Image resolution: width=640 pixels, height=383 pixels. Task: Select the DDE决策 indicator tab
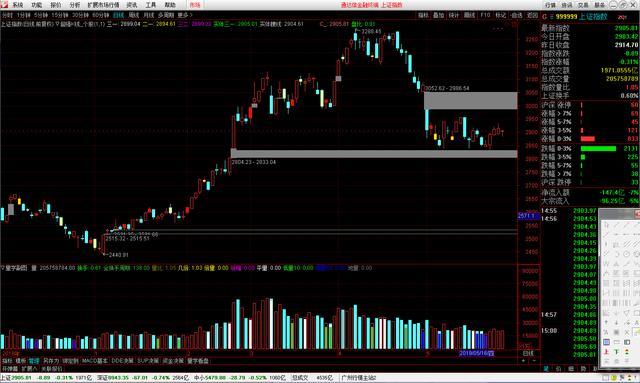pyautogui.click(x=122, y=361)
